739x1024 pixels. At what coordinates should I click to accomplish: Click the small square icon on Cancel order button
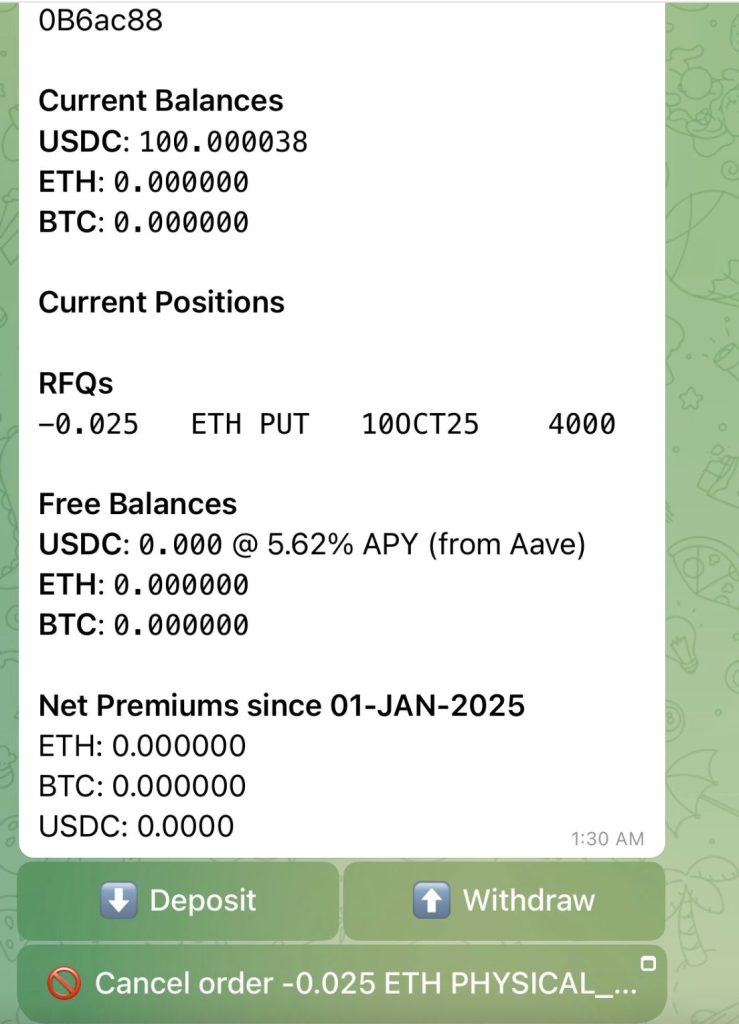click(648, 964)
